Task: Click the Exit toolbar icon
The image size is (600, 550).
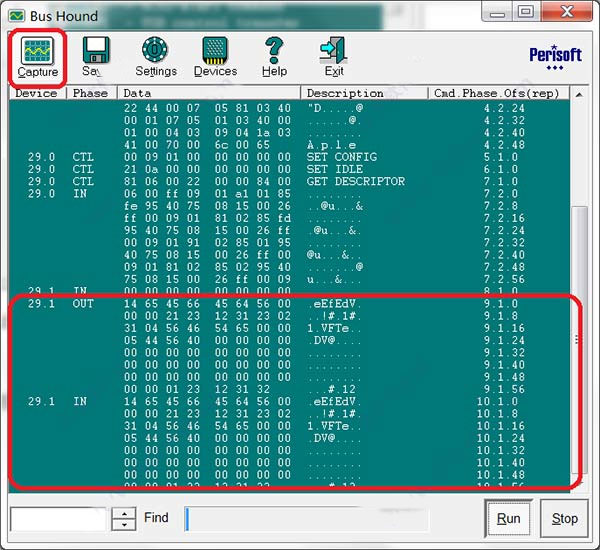Action: pyautogui.click(x=333, y=56)
